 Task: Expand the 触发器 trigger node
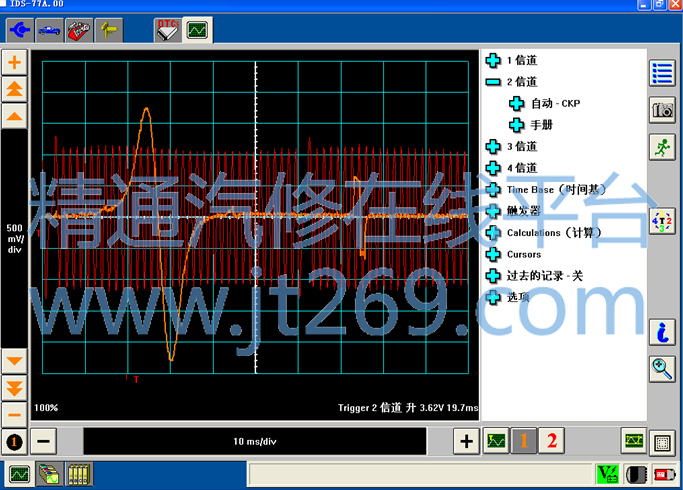click(x=493, y=211)
